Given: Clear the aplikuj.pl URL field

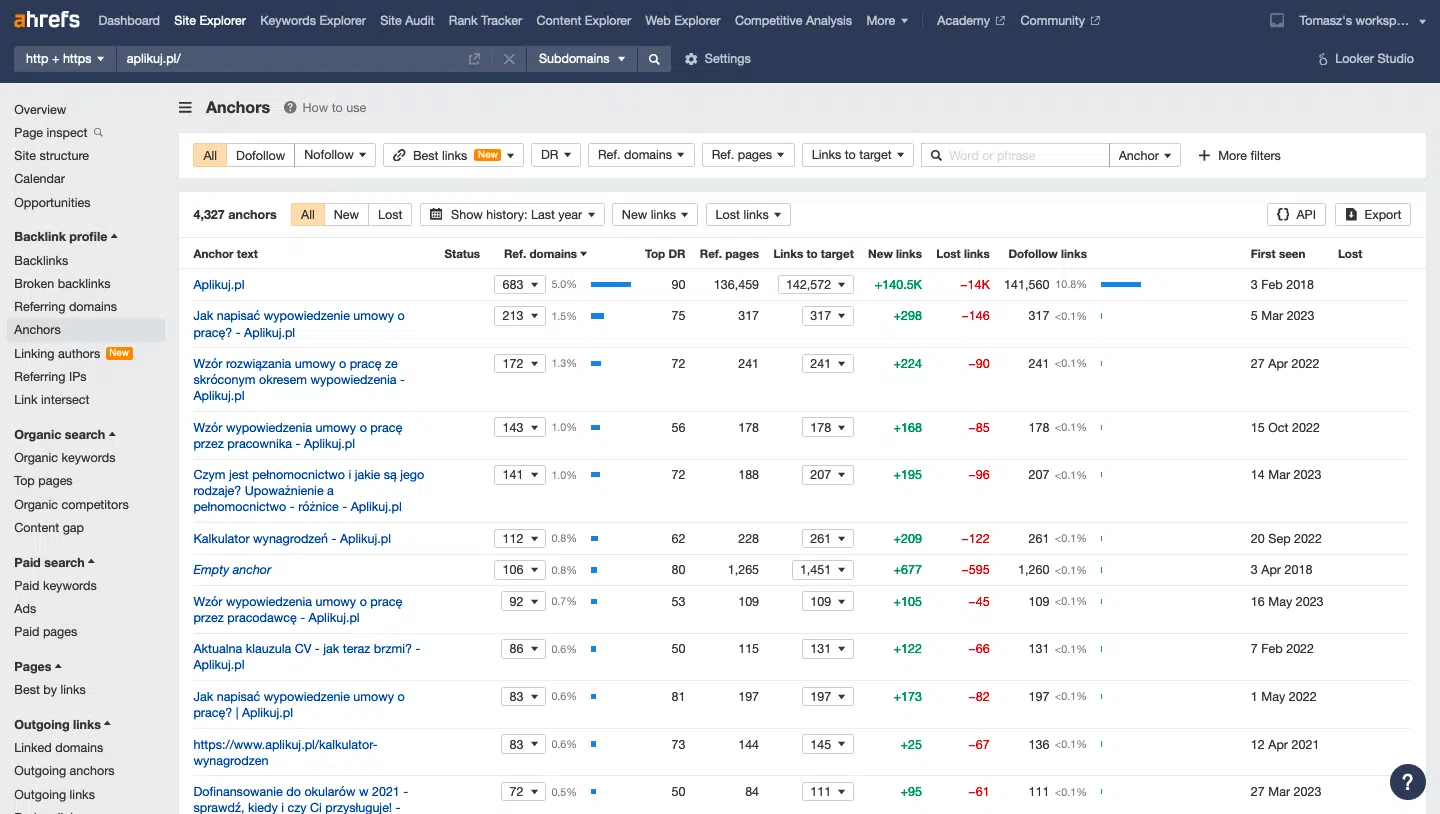Looking at the screenshot, I should [509, 59].
